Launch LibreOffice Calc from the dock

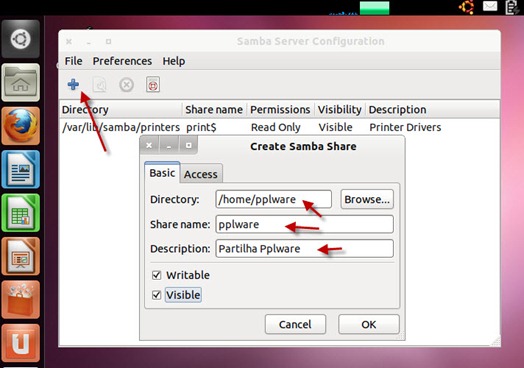(21, 213)
